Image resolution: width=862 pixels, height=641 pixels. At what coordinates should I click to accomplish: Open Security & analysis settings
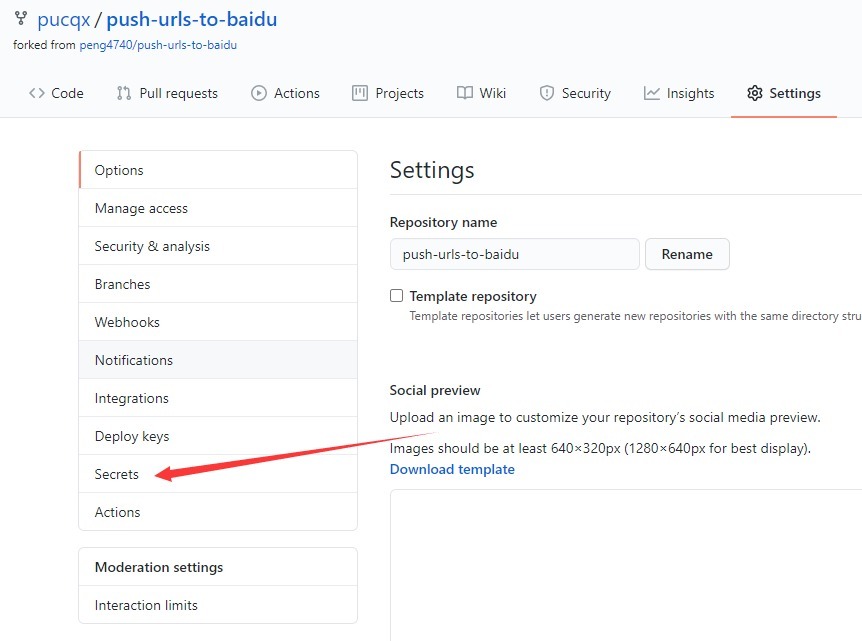[x=152, y=246]
